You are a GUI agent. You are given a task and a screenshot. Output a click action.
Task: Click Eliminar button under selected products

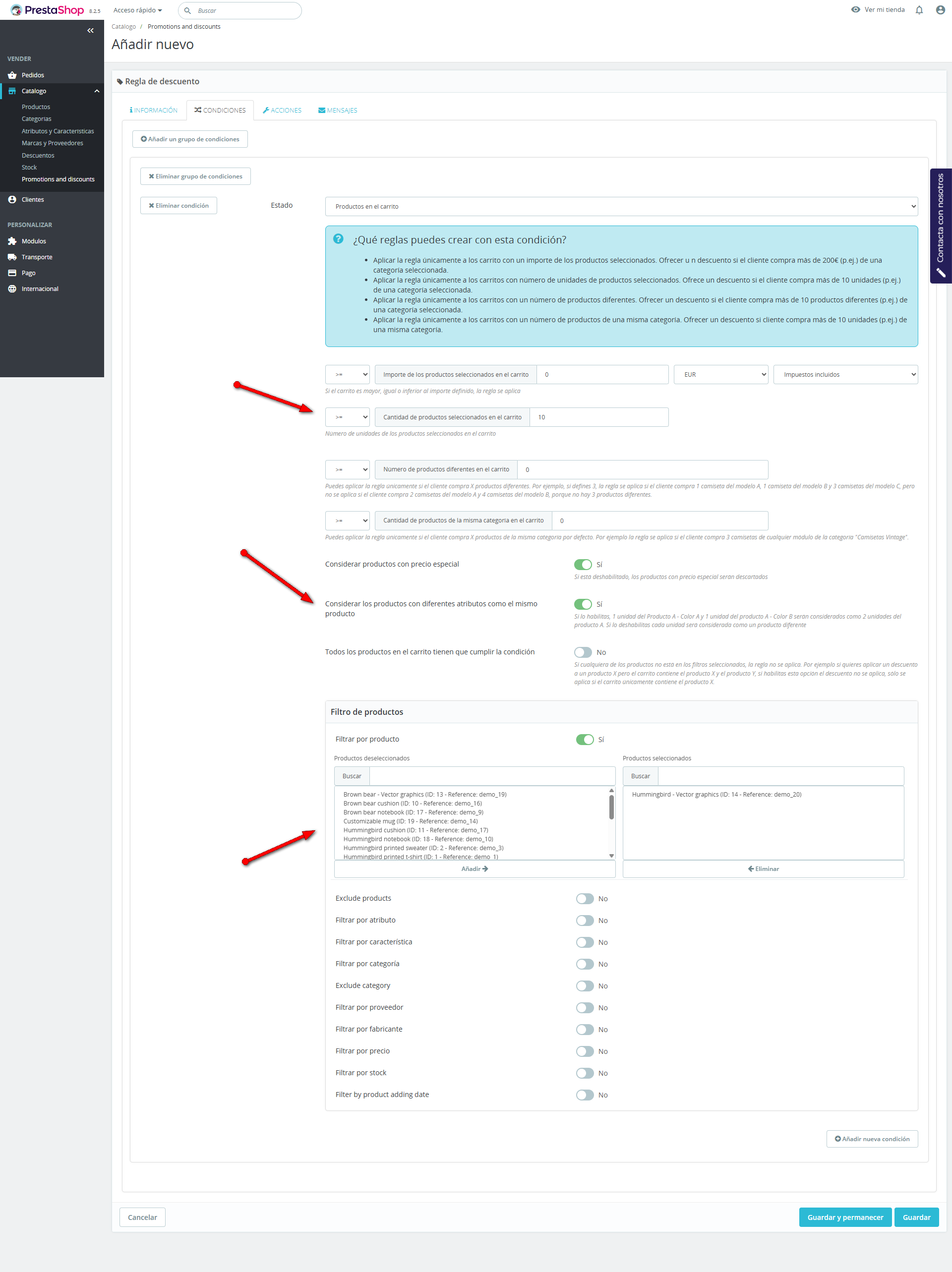pyautogui.click(x=763, y=869)
